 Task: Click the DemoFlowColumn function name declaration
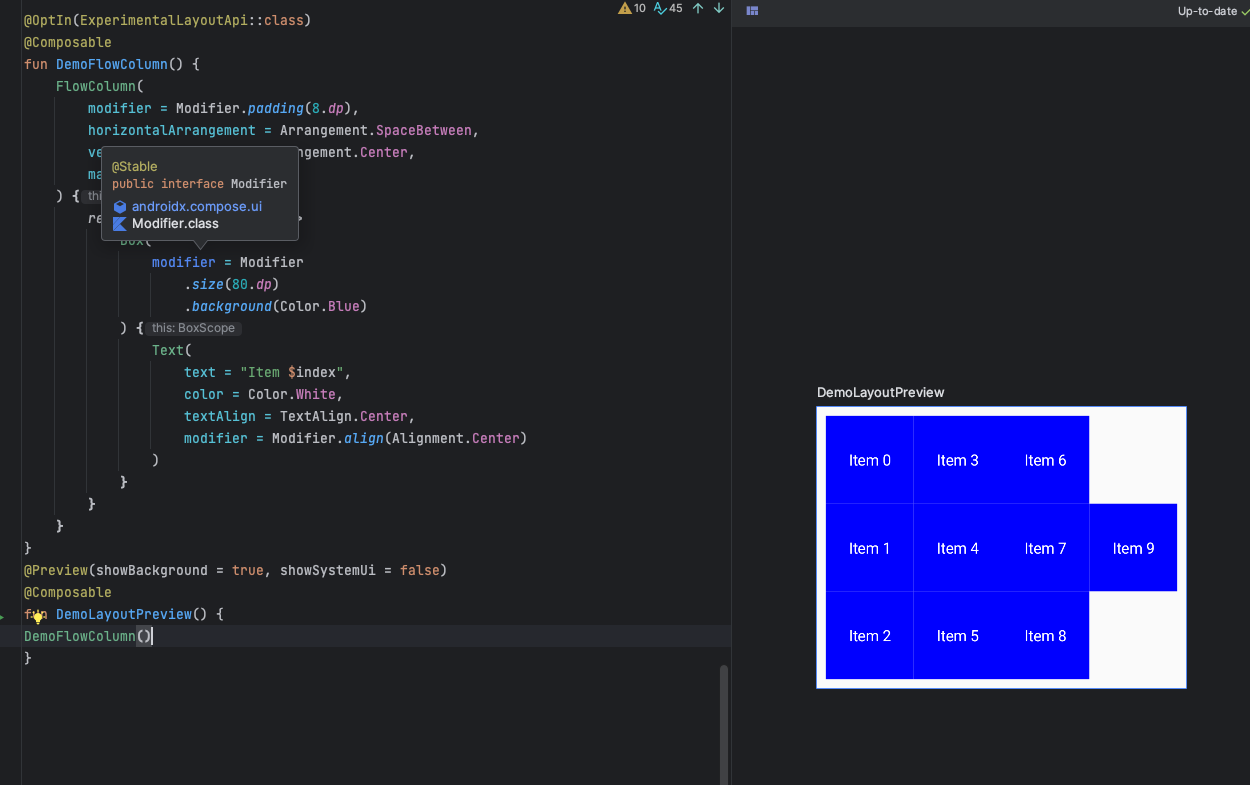pyautogui.click(x=111, y=64)
